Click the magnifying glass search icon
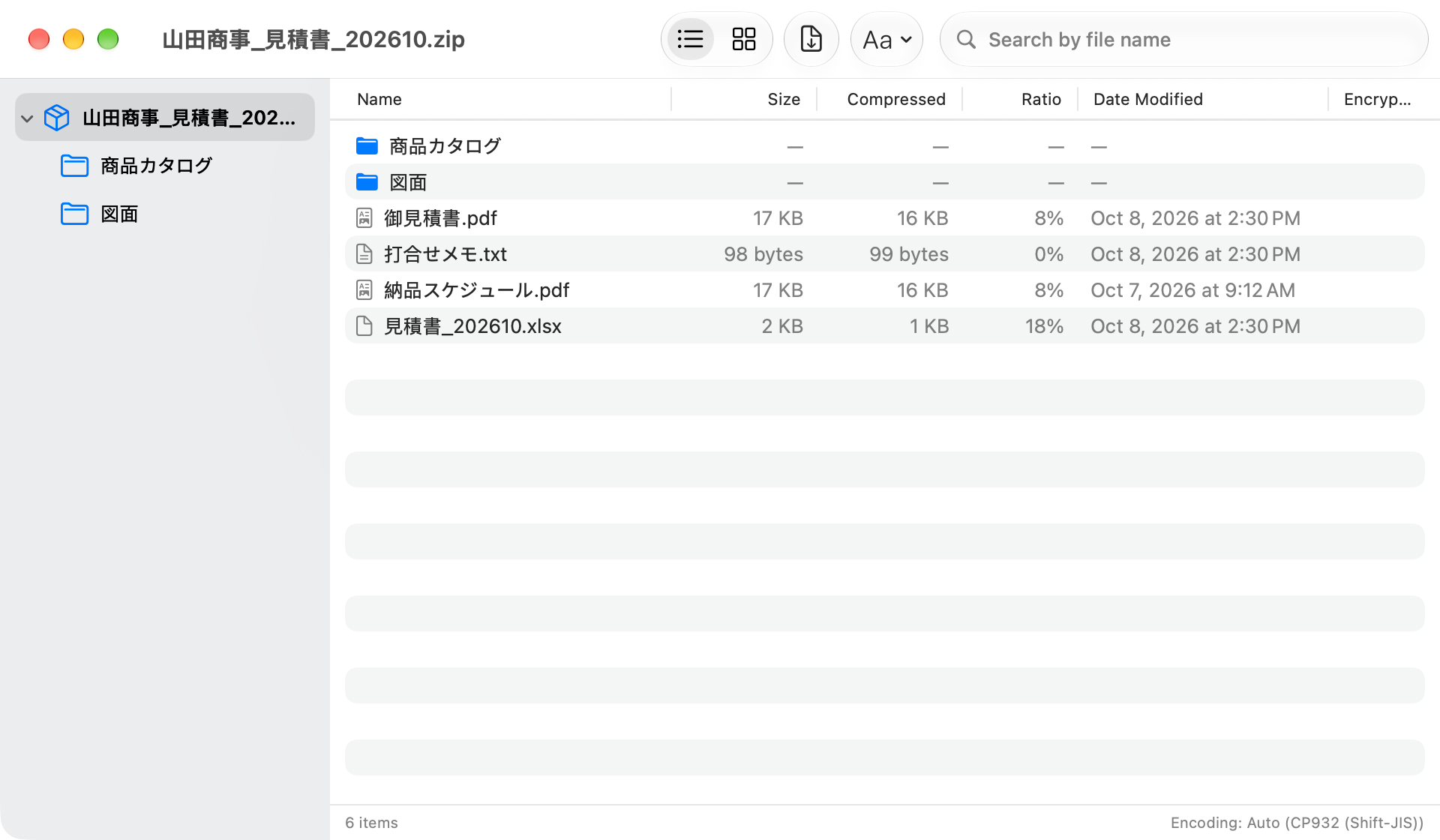 click(x=966, y=39)
